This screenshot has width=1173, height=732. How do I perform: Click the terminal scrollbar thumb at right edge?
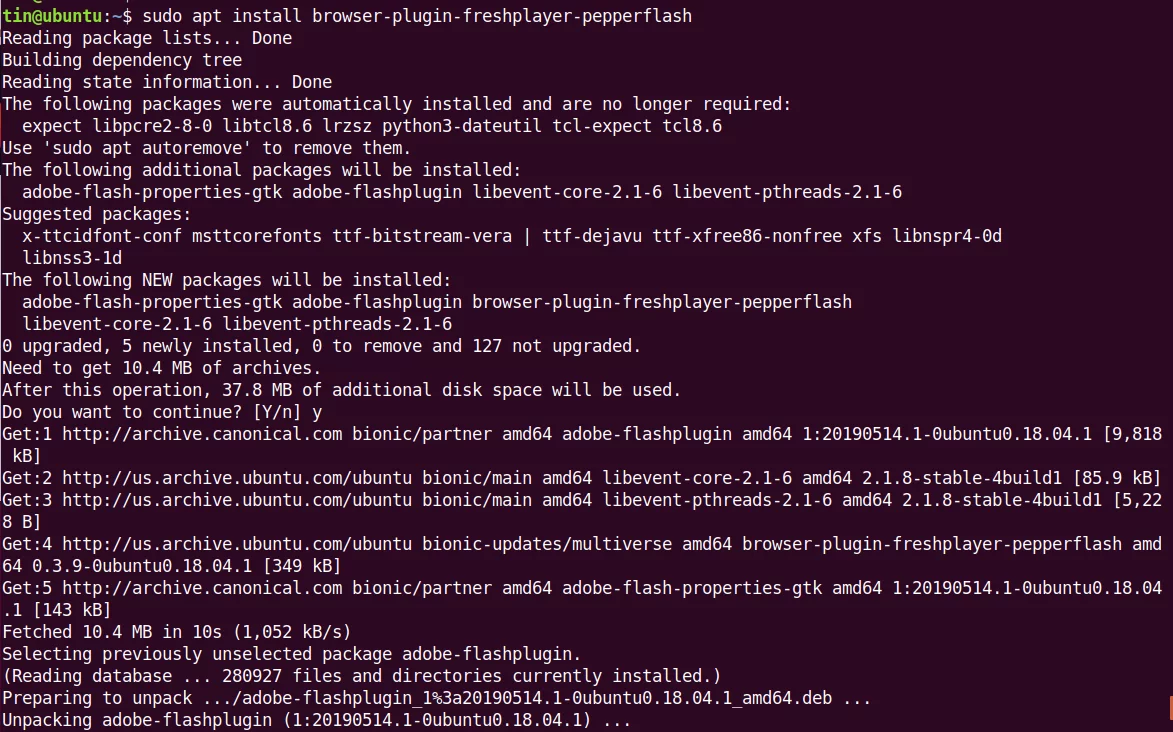click(x=1170, y=713)
